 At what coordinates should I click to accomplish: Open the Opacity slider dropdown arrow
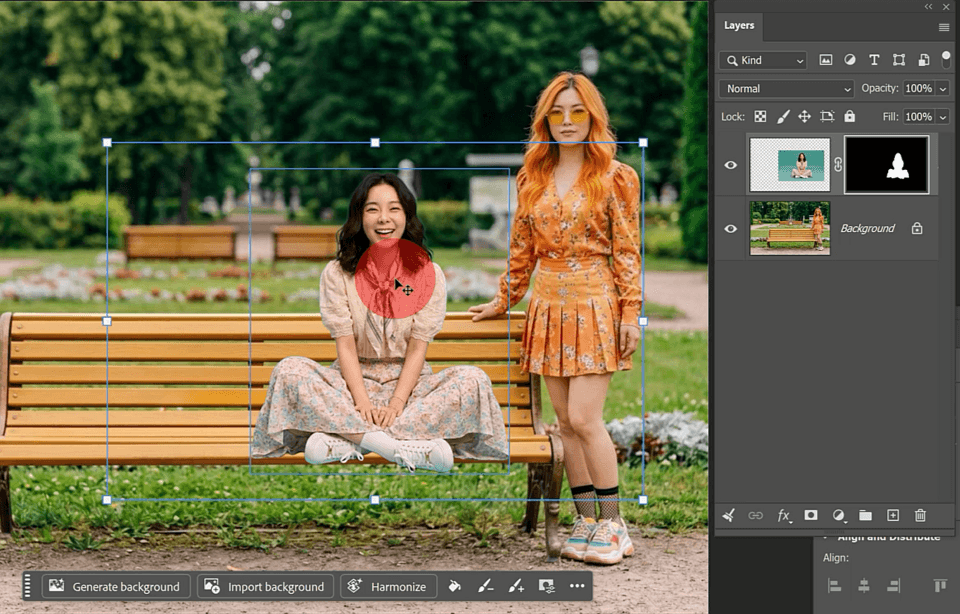[x=943, y=89]
